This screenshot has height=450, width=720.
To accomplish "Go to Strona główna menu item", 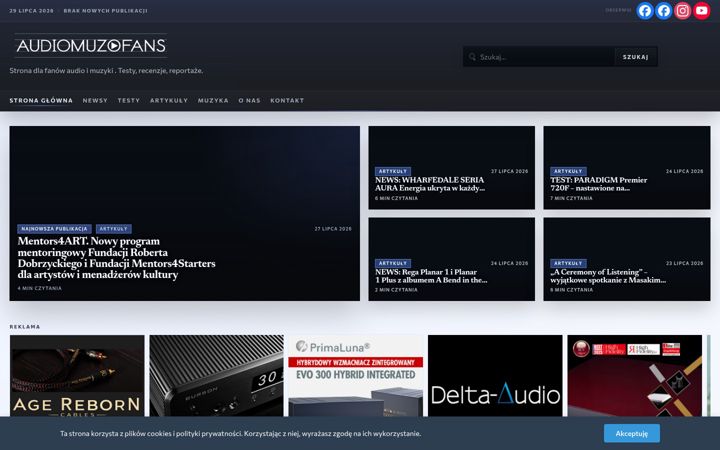I will pyautogui.click(x=41, y=100).
